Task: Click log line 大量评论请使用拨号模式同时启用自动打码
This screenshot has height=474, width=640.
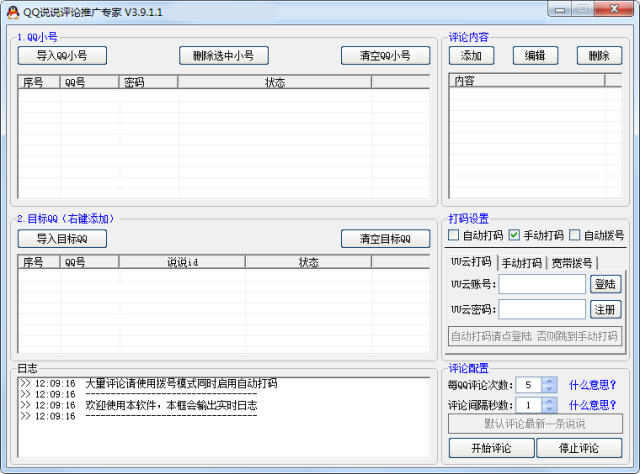Action: pyautogui.click(x=181, y=383)
